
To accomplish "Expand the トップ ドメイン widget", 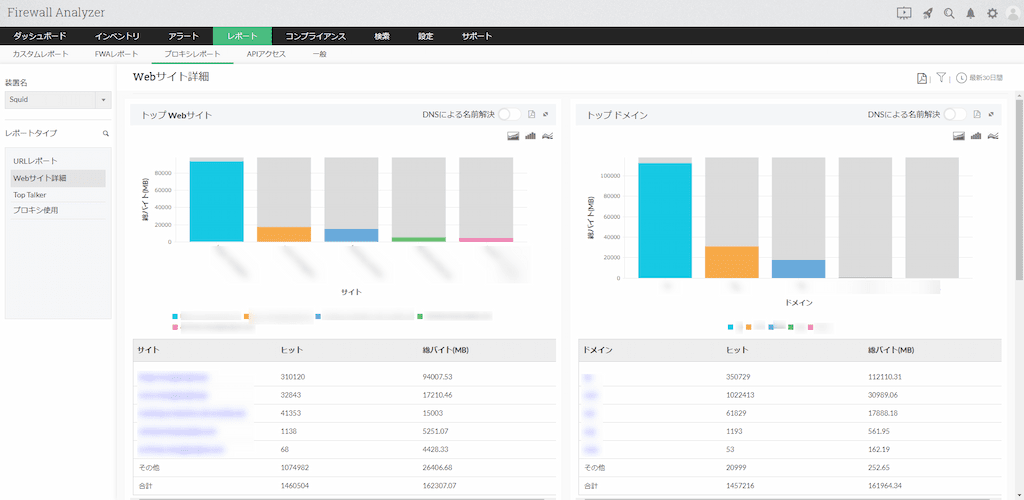I will click(x=991, y=114).
